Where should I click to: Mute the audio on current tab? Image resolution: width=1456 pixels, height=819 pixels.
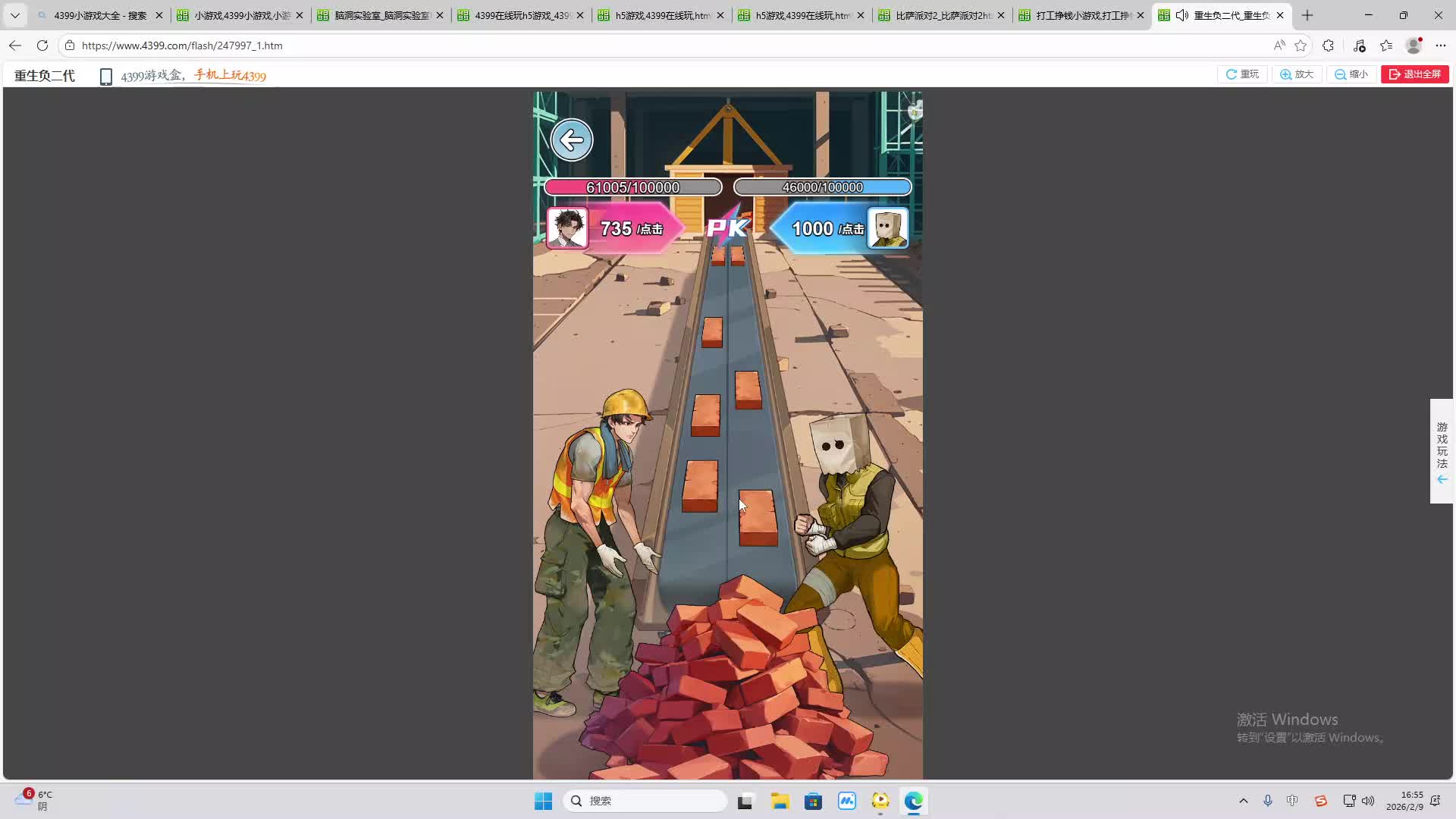click(1181, 15)
